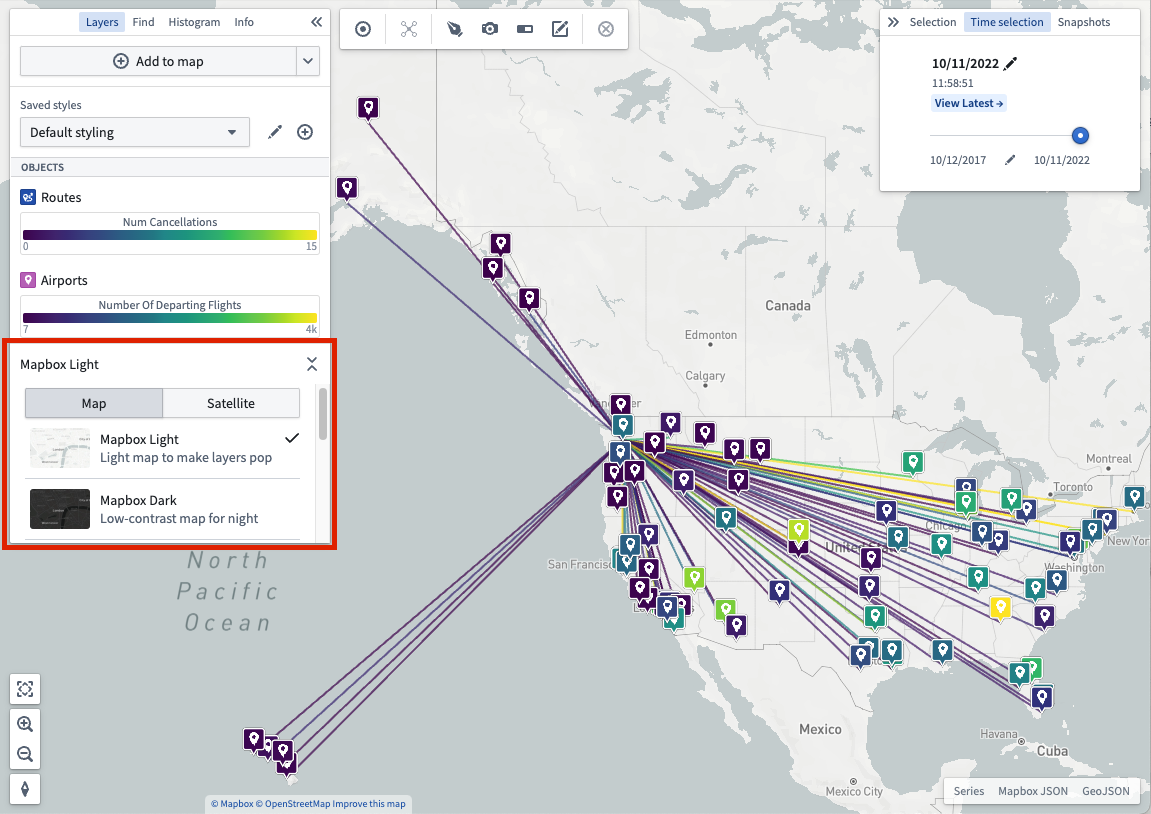
Task: Click the View Latest link
Action: click(968, 103)
